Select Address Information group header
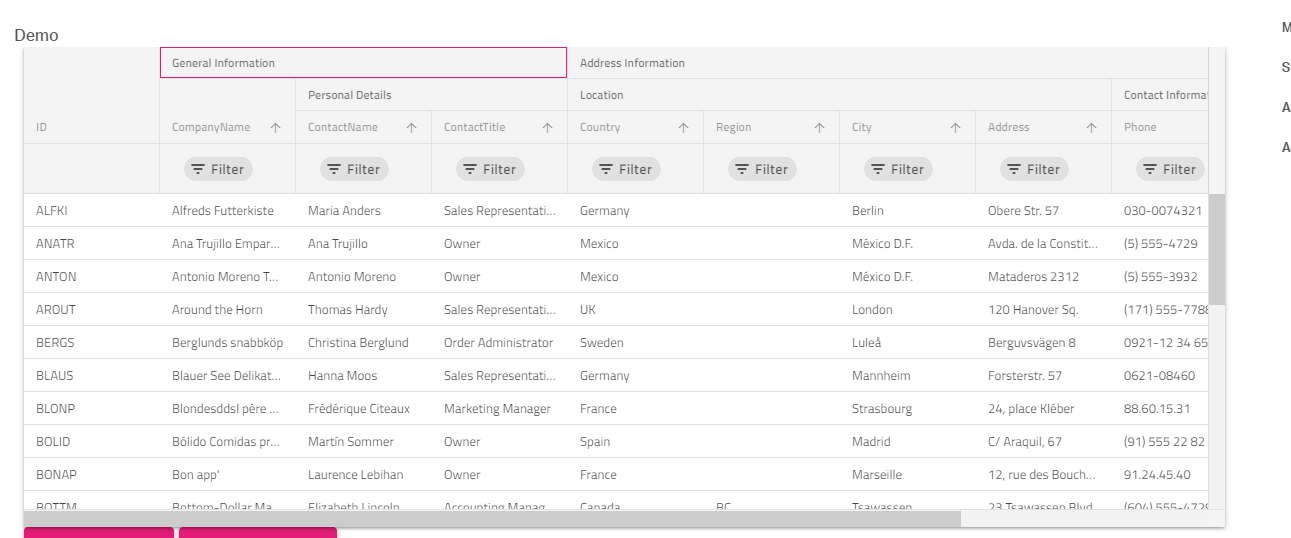Screen dimensions: 1291x538 click(888, 63)
